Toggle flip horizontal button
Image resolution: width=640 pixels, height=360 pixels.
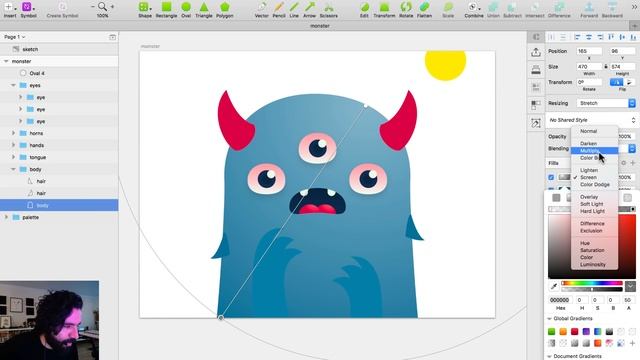point(616,82)
